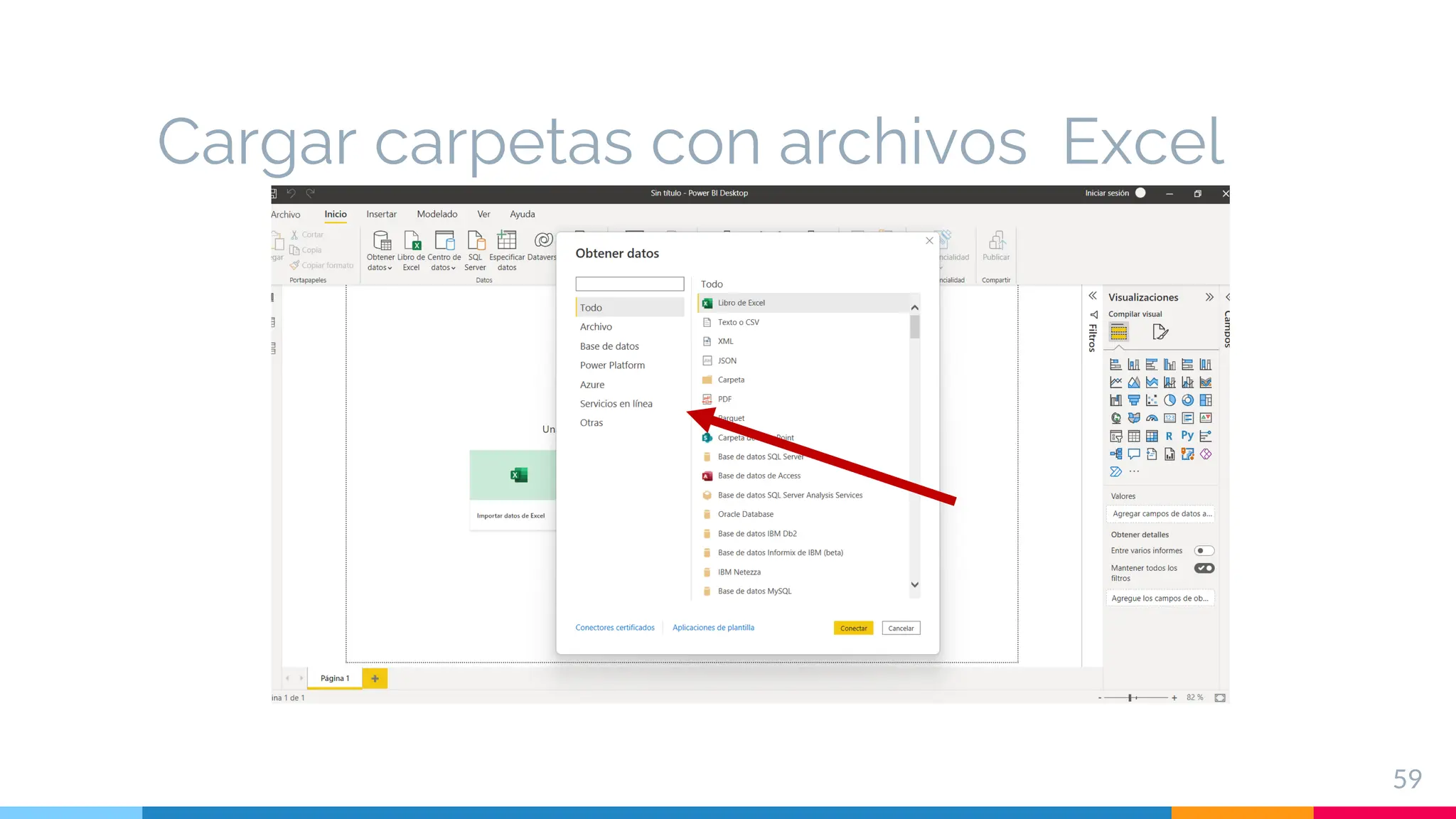The width and height of the screenshot is (1456, 819).
Task: Select the donut chart visual
Action: (1187, 400)
